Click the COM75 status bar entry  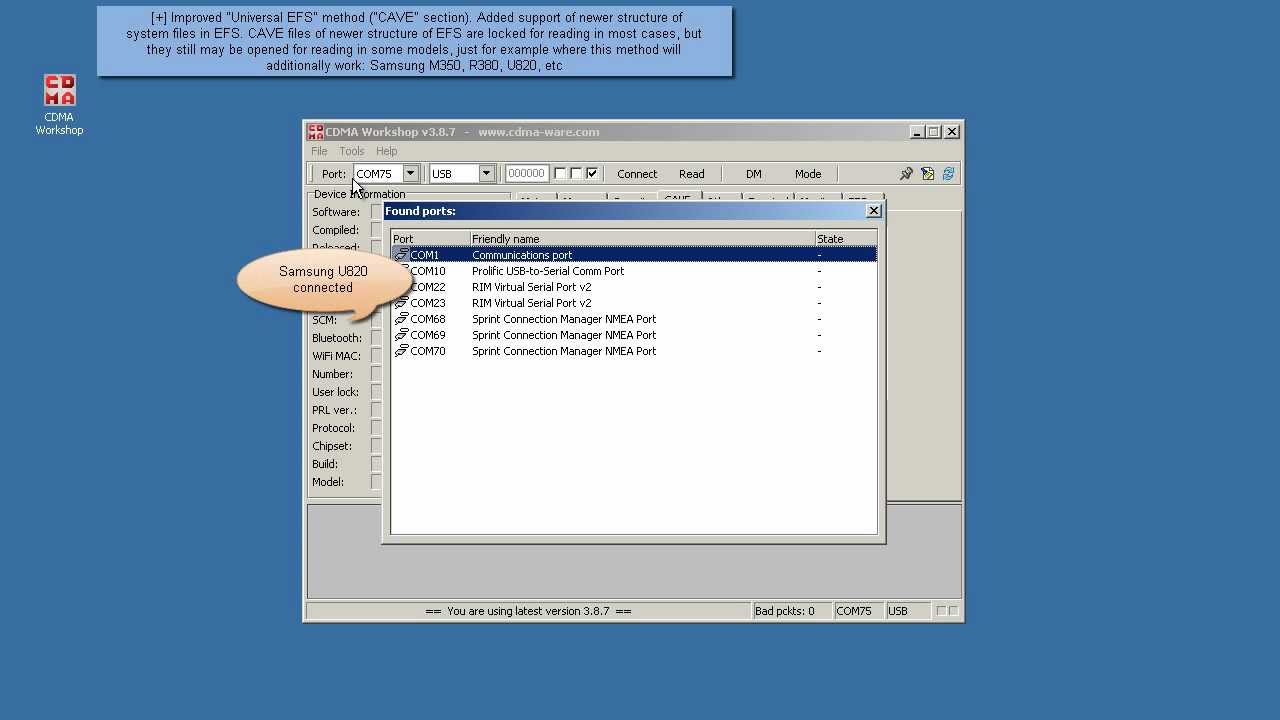pos(858,611)
